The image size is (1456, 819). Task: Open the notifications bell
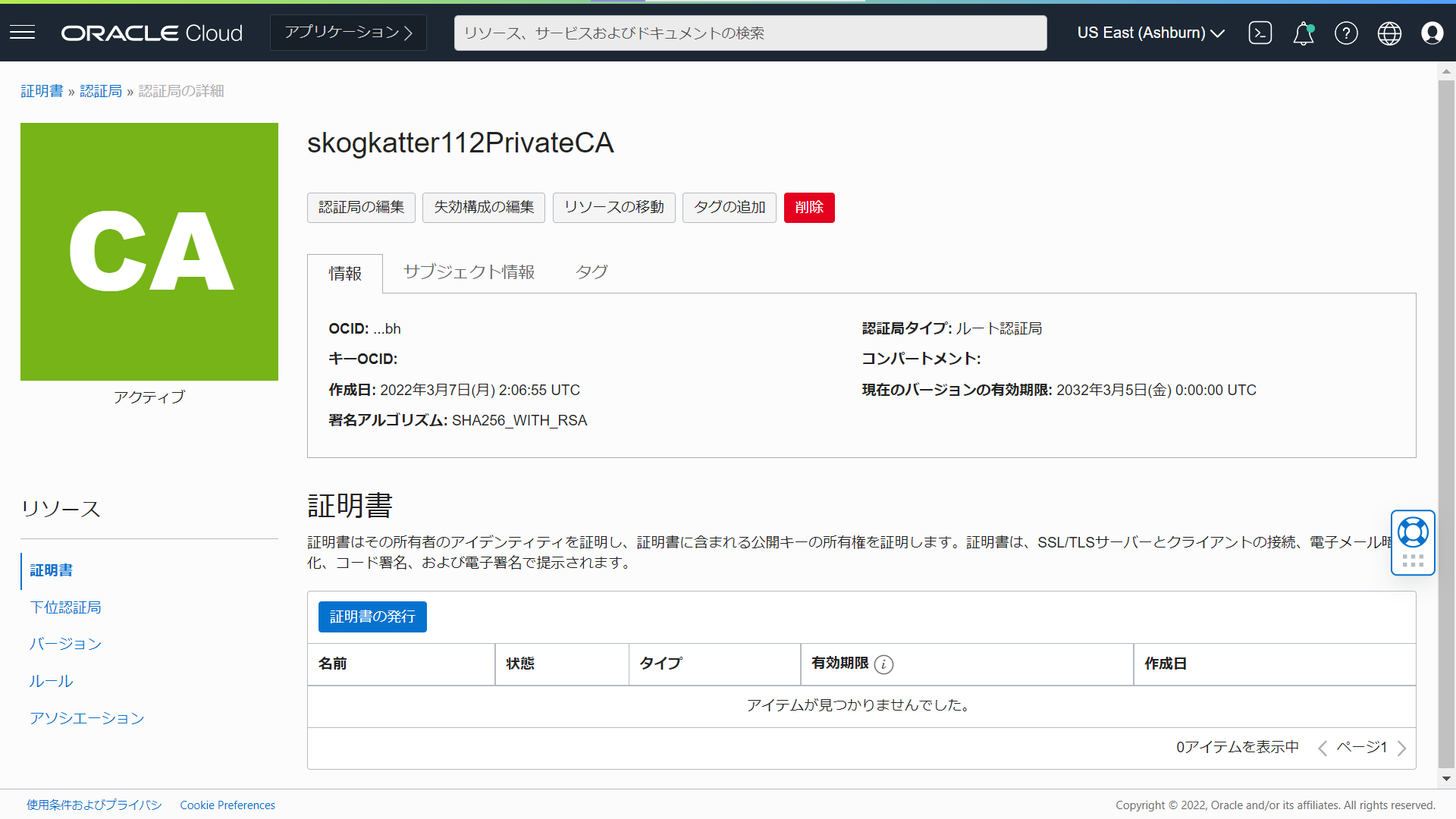coord(1303,34)
